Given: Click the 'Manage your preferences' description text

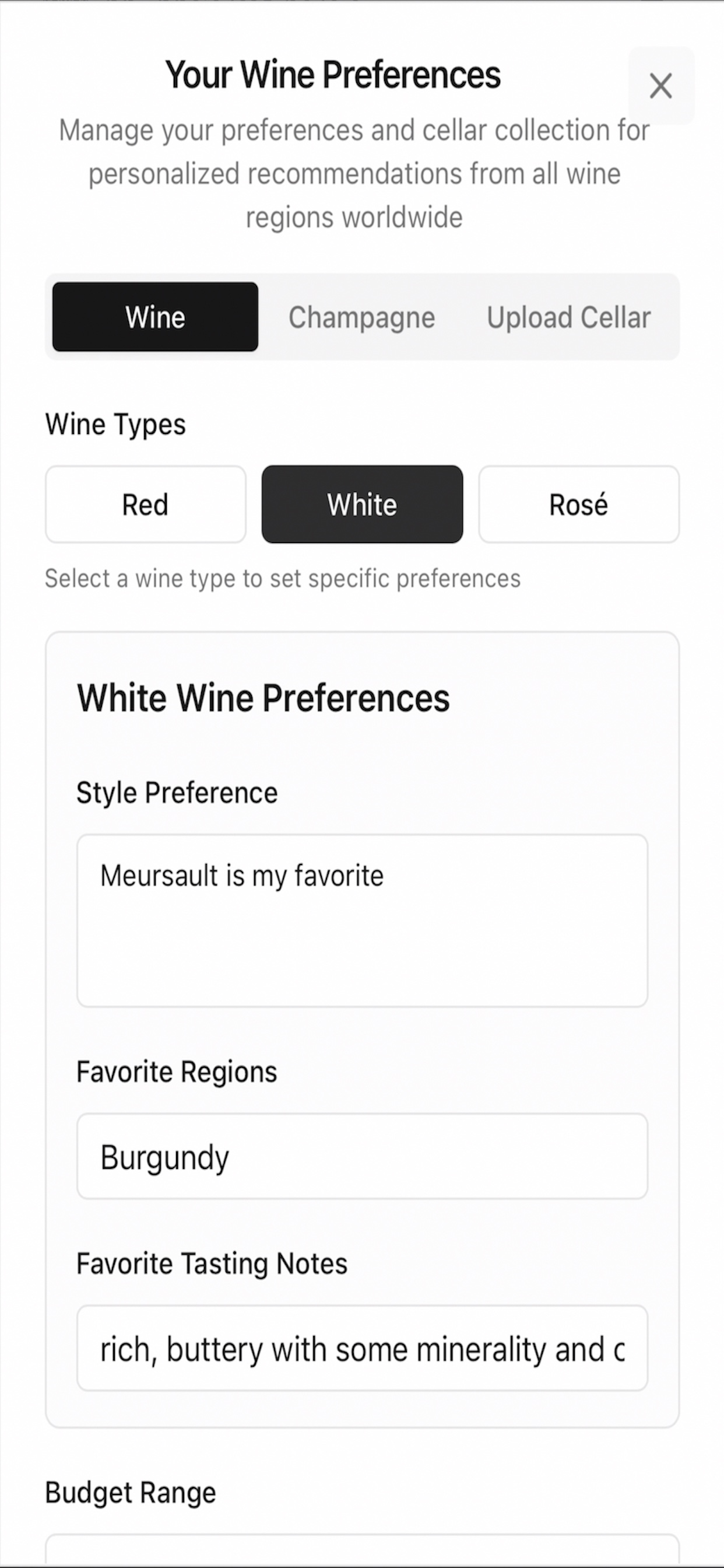Looking at the screenshot, I should coord(354,173).
